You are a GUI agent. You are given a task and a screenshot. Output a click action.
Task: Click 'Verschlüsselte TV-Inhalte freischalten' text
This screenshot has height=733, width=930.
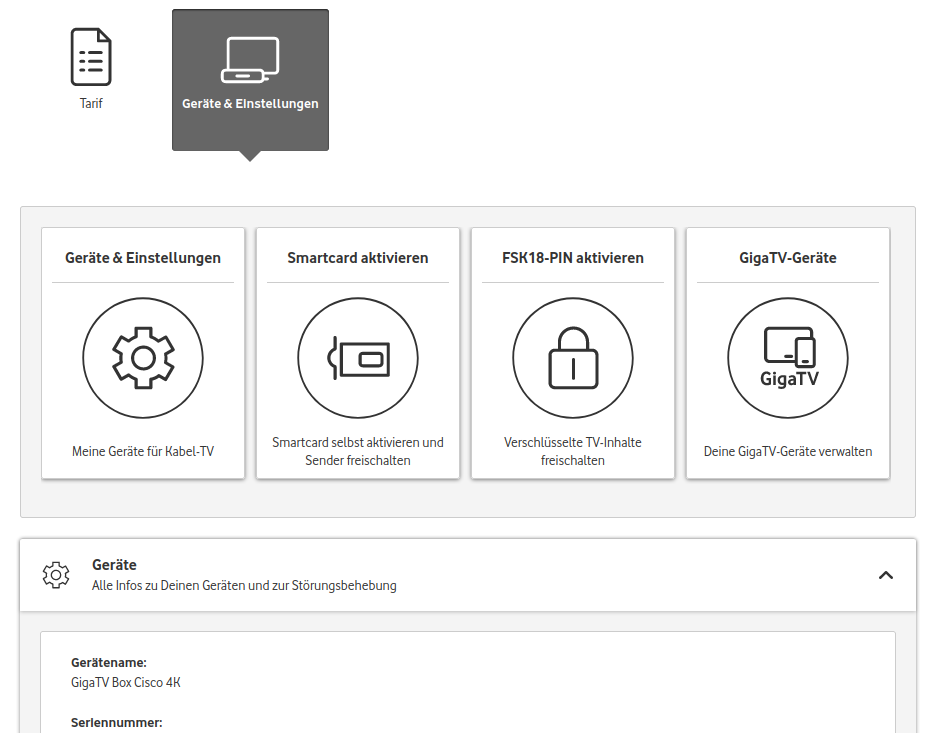point(573,451)
